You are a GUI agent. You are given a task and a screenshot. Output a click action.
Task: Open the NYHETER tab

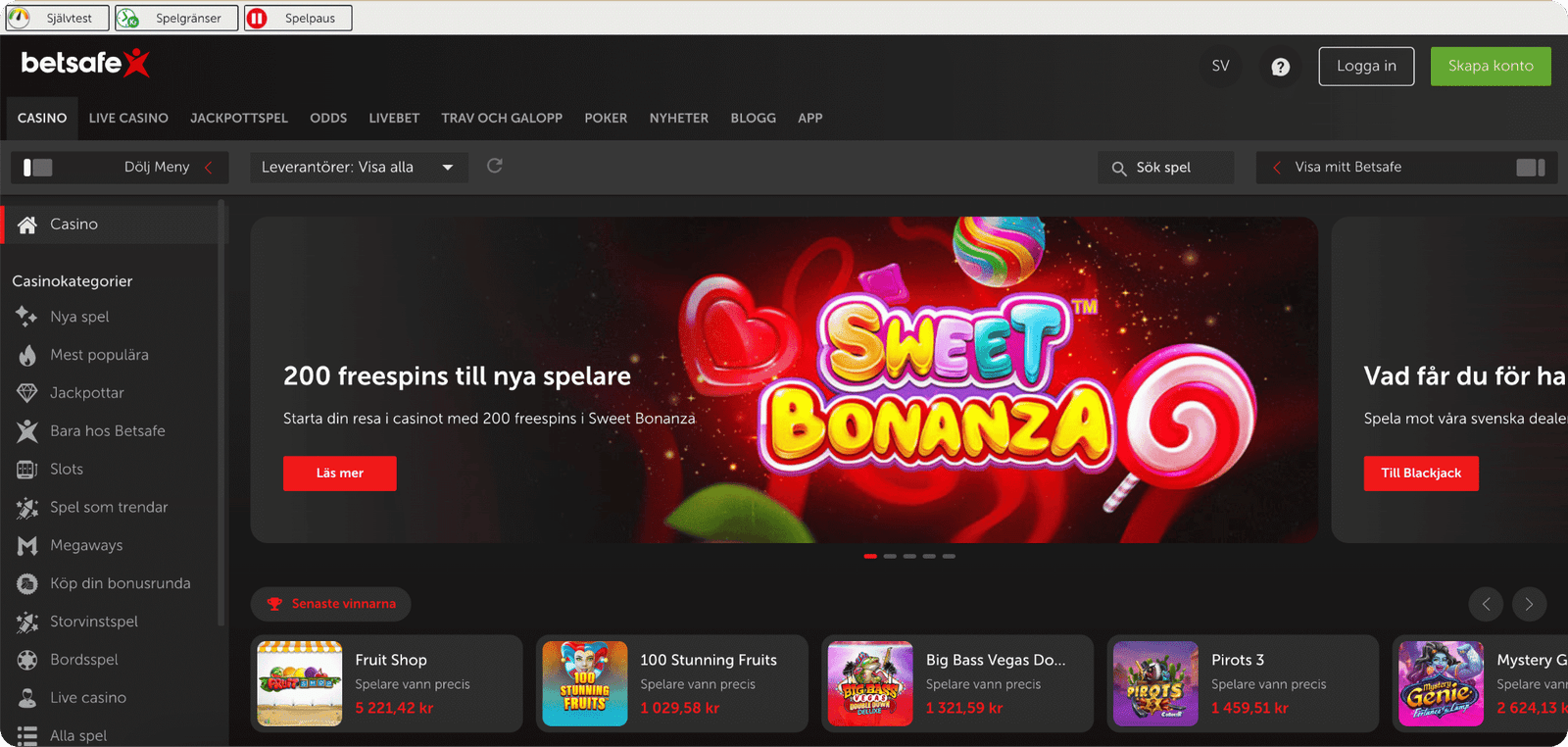678,118
